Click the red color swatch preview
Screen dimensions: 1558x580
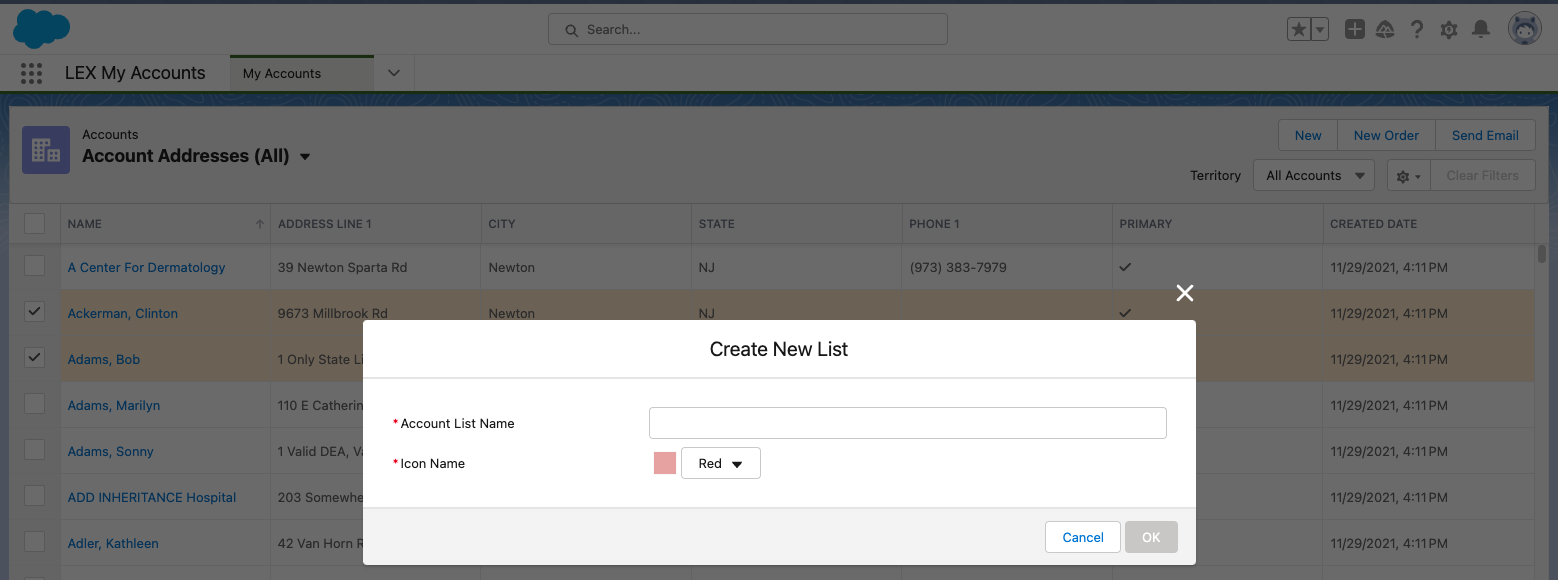665,463
